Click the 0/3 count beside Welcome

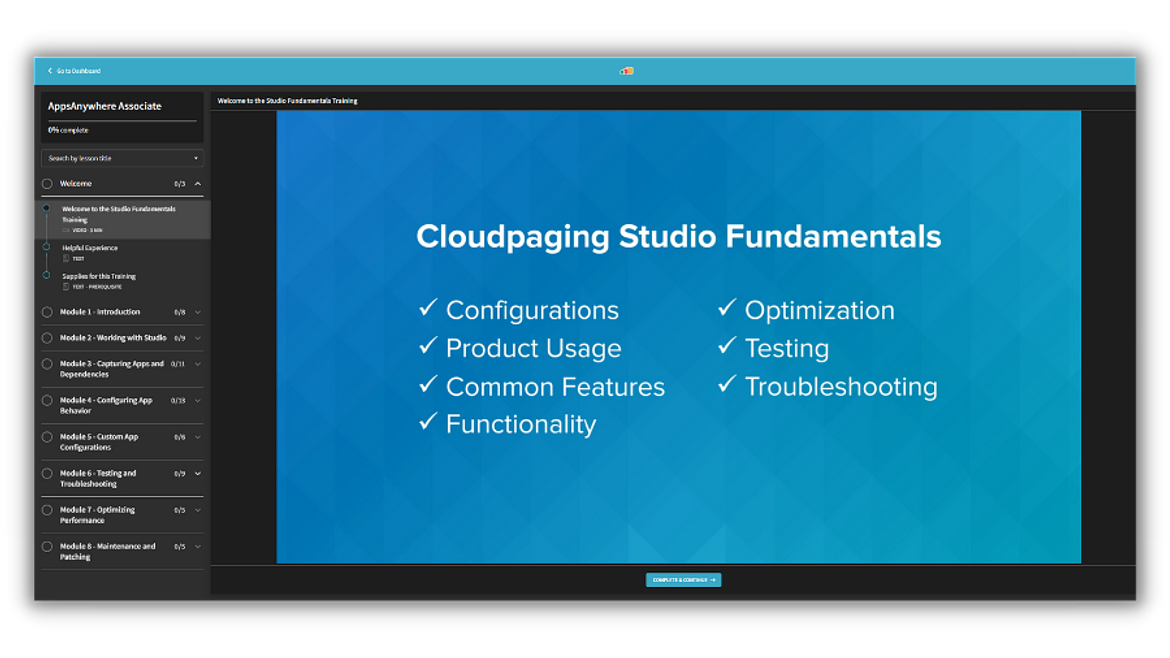pos(180,184)
